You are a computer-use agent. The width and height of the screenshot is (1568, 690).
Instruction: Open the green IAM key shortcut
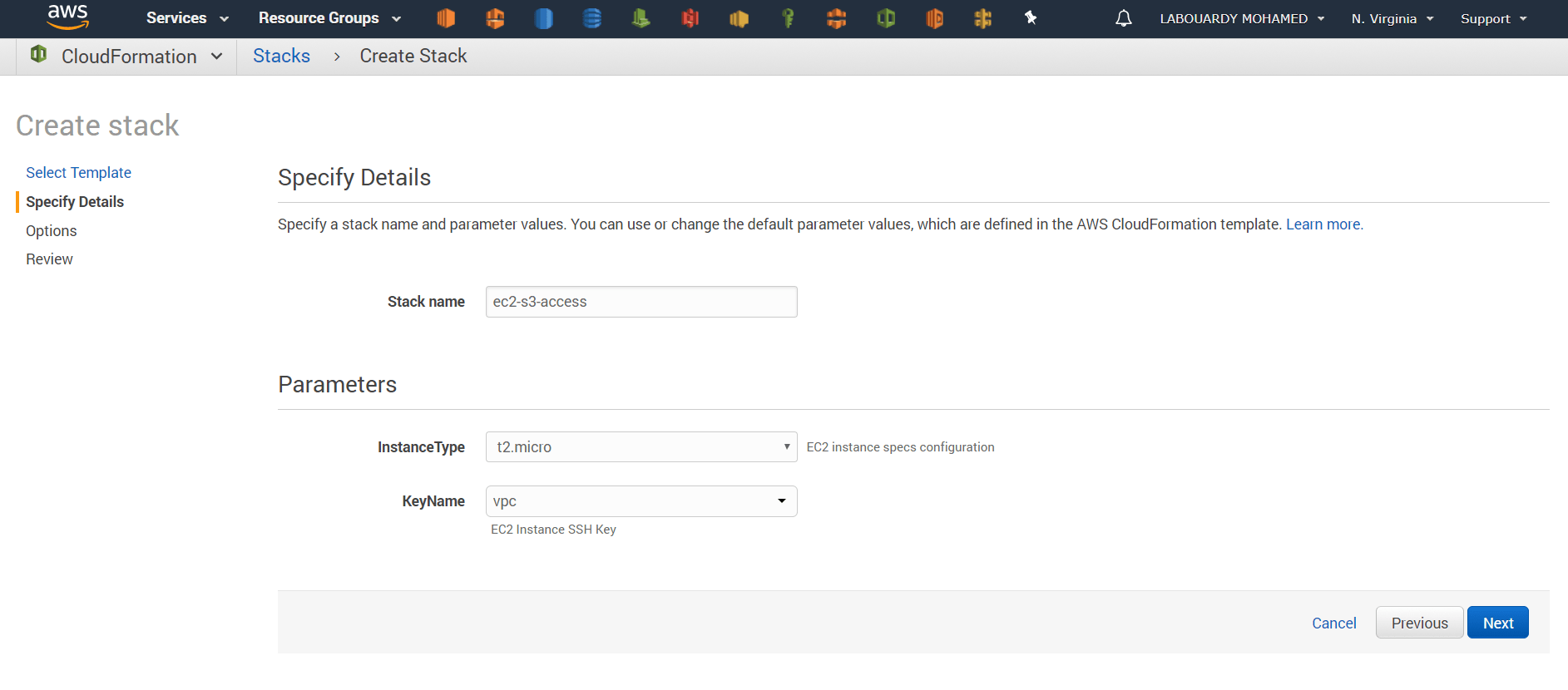click(x=788, y=18)
